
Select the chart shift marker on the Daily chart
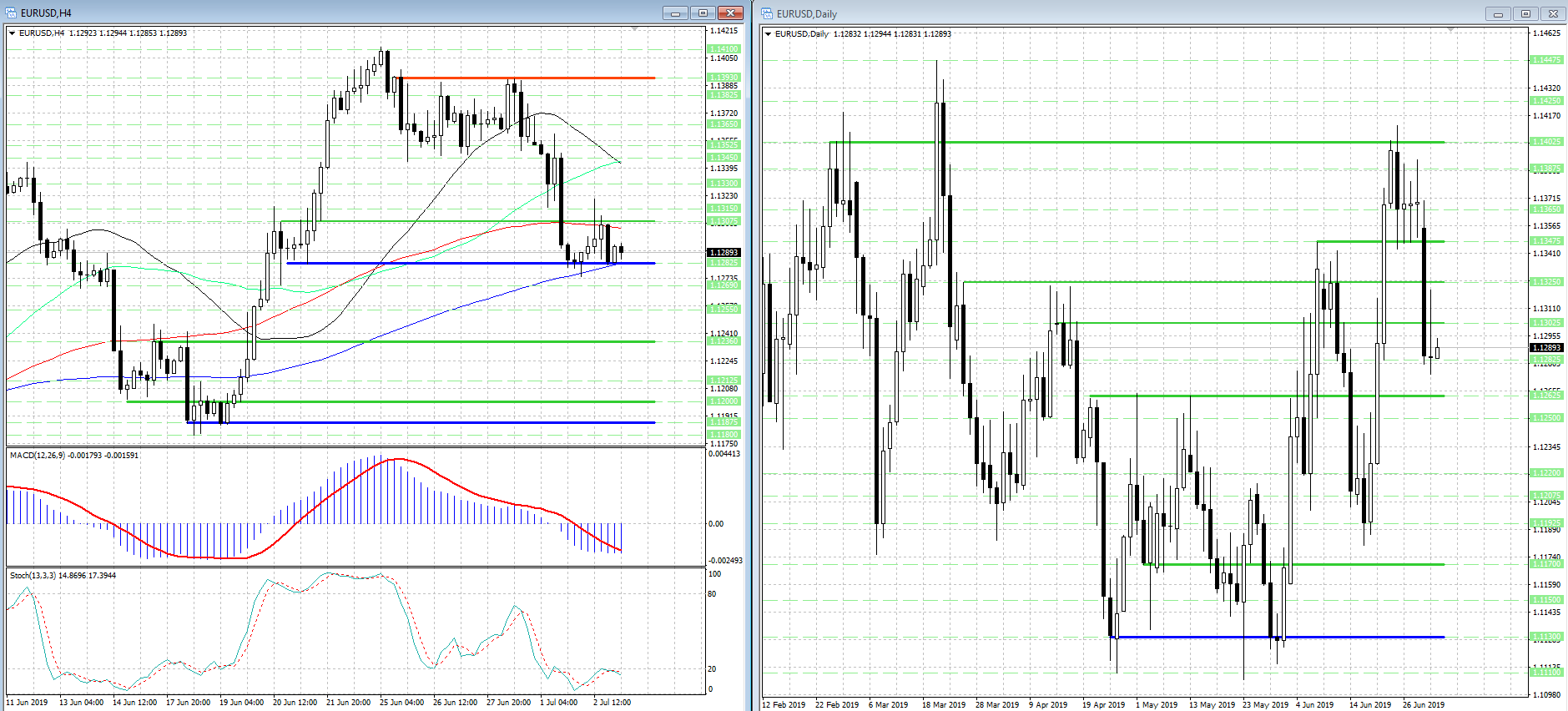1451,30
